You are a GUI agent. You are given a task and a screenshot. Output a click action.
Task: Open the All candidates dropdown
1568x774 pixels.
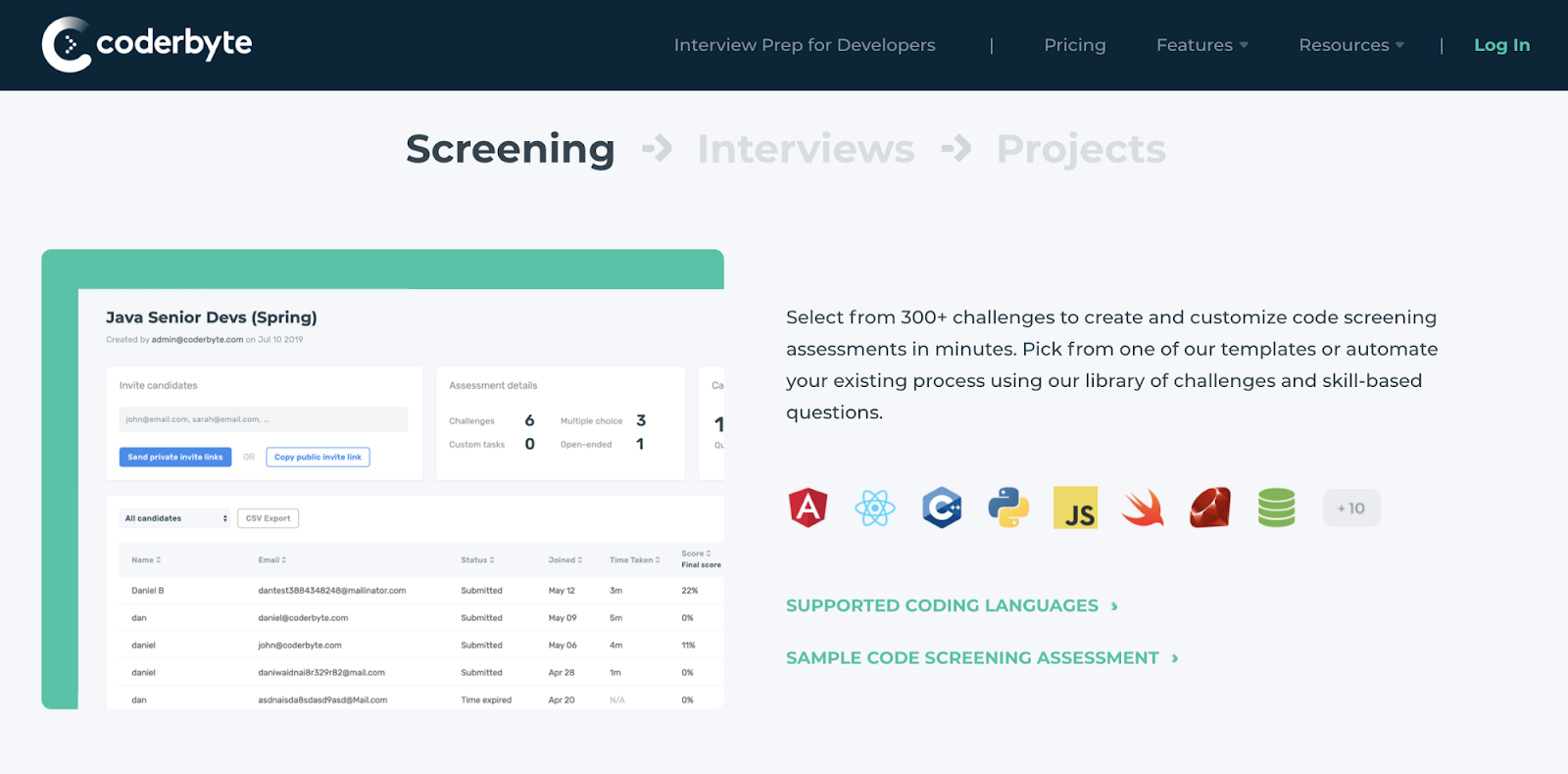click(x=174, y=518)
